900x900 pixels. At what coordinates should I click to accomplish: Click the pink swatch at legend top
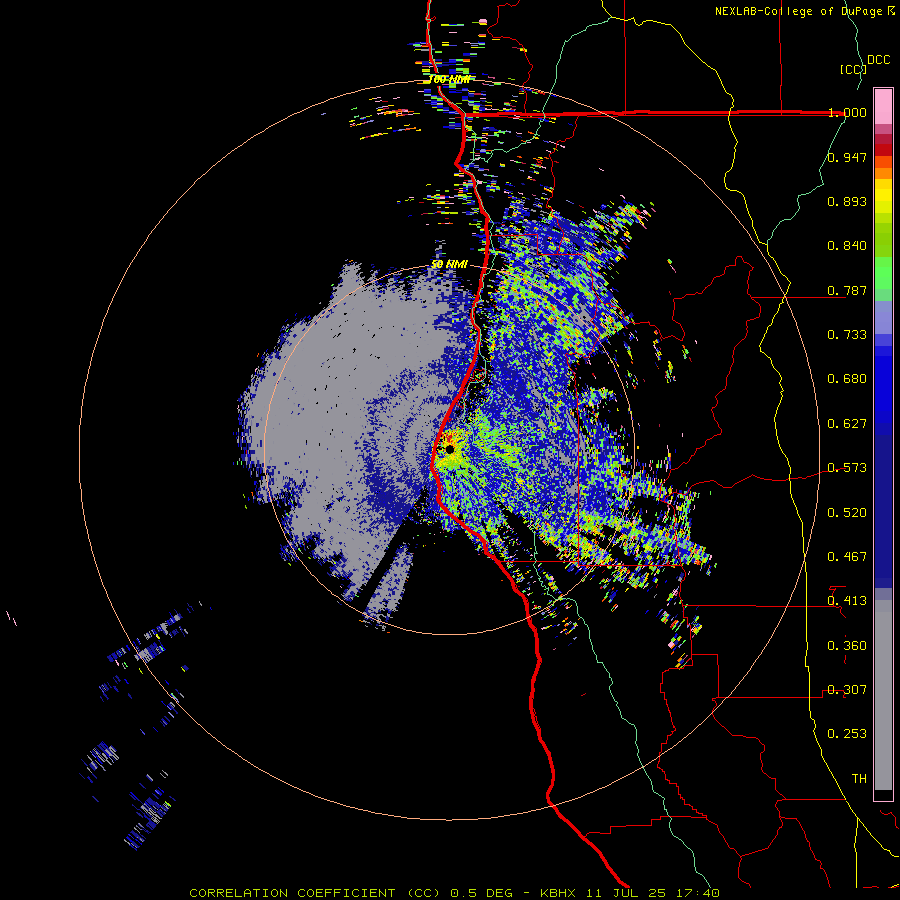[x=883, y=106]
